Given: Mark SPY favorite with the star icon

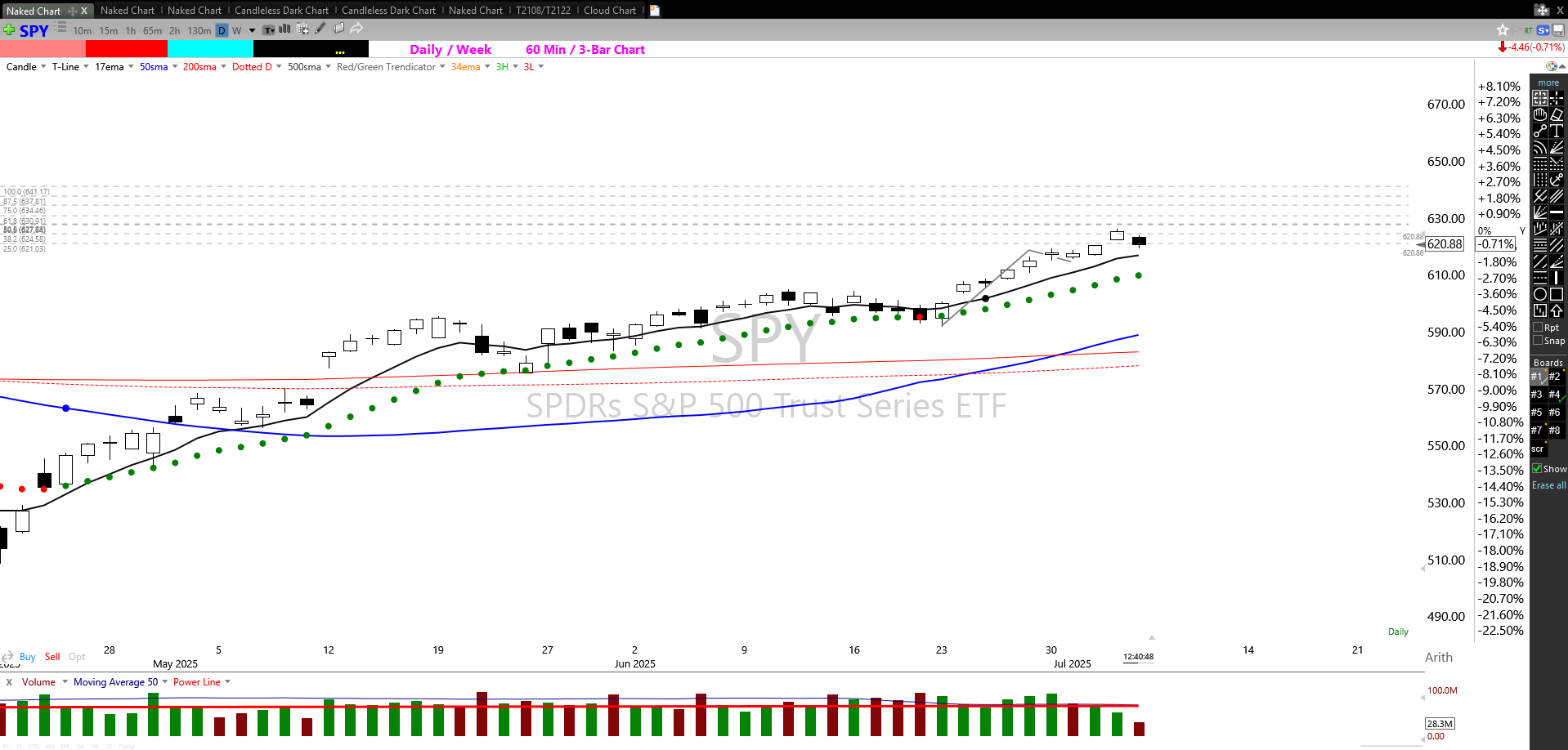Looking at the screenshot, I should tap(1503, 30).
